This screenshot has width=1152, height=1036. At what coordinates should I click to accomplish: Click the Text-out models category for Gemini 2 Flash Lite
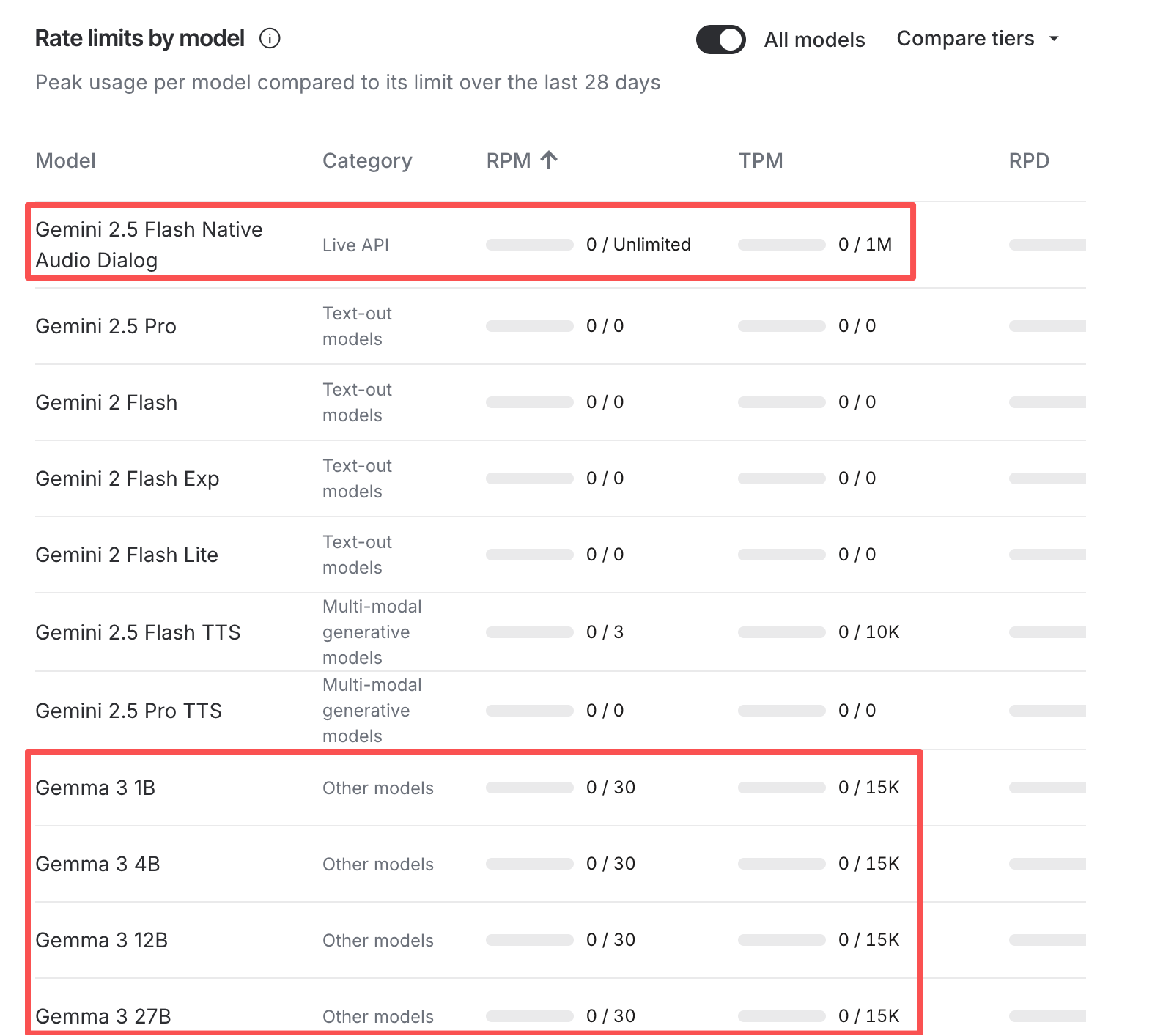tap(358, 555)
